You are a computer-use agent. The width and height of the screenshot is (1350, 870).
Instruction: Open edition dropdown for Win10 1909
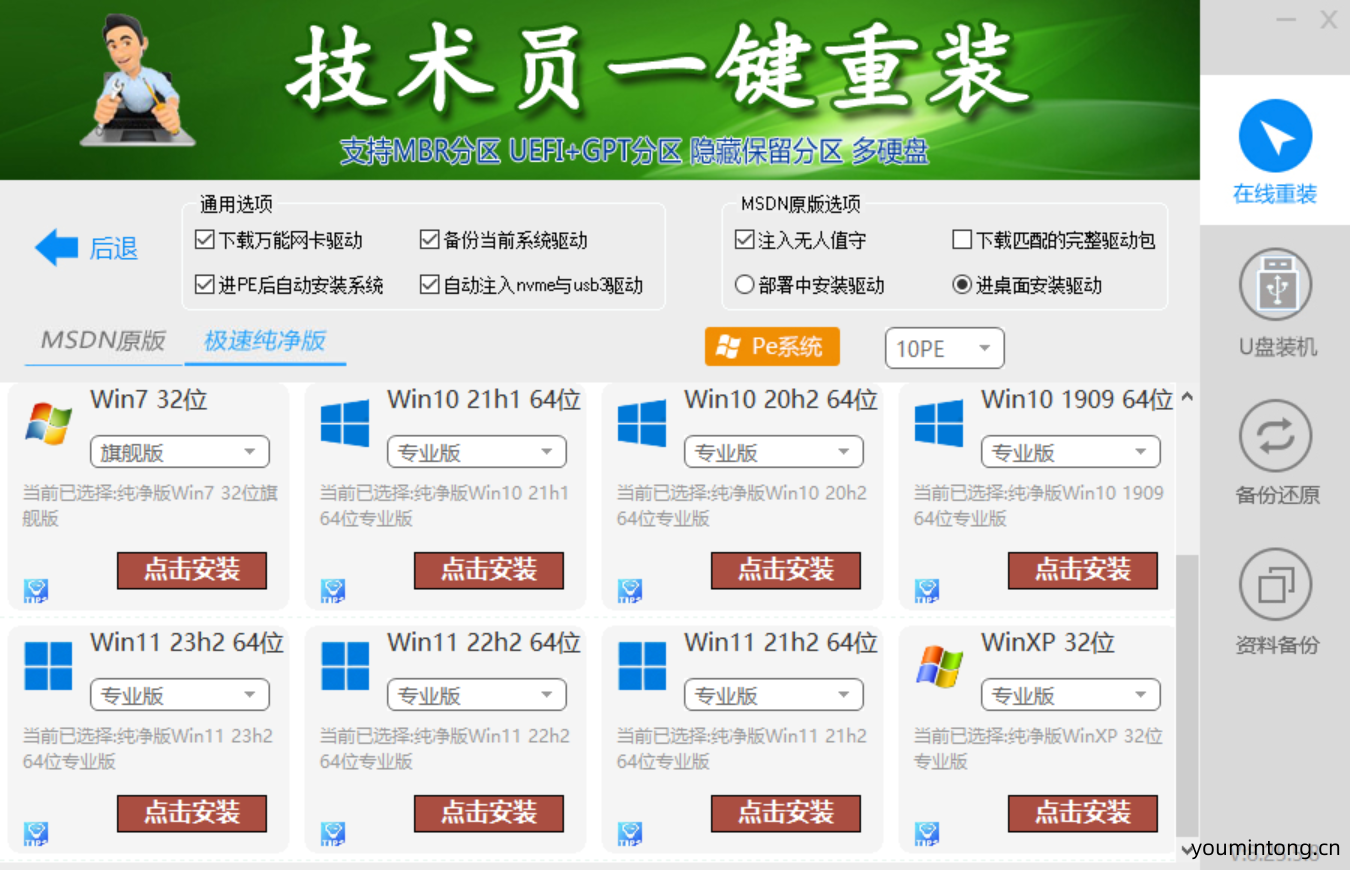(x=1071, y=452)
